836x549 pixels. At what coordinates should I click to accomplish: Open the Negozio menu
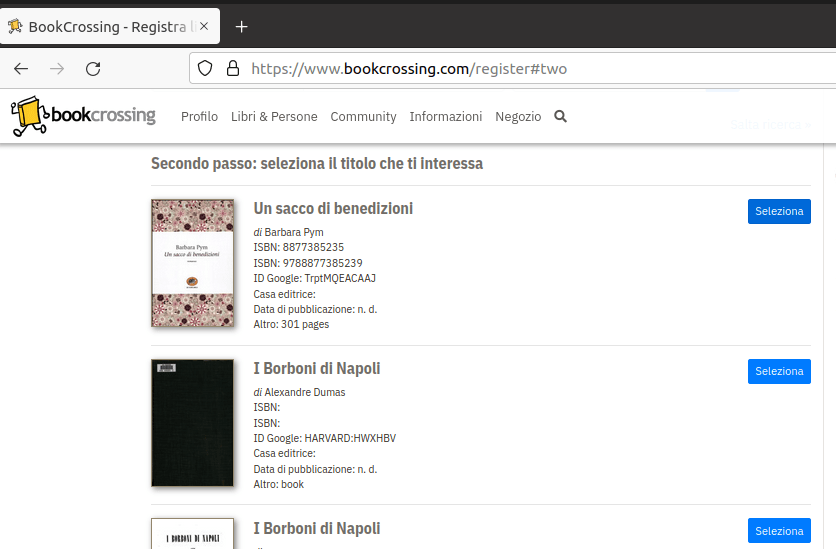tap(518, 117)
